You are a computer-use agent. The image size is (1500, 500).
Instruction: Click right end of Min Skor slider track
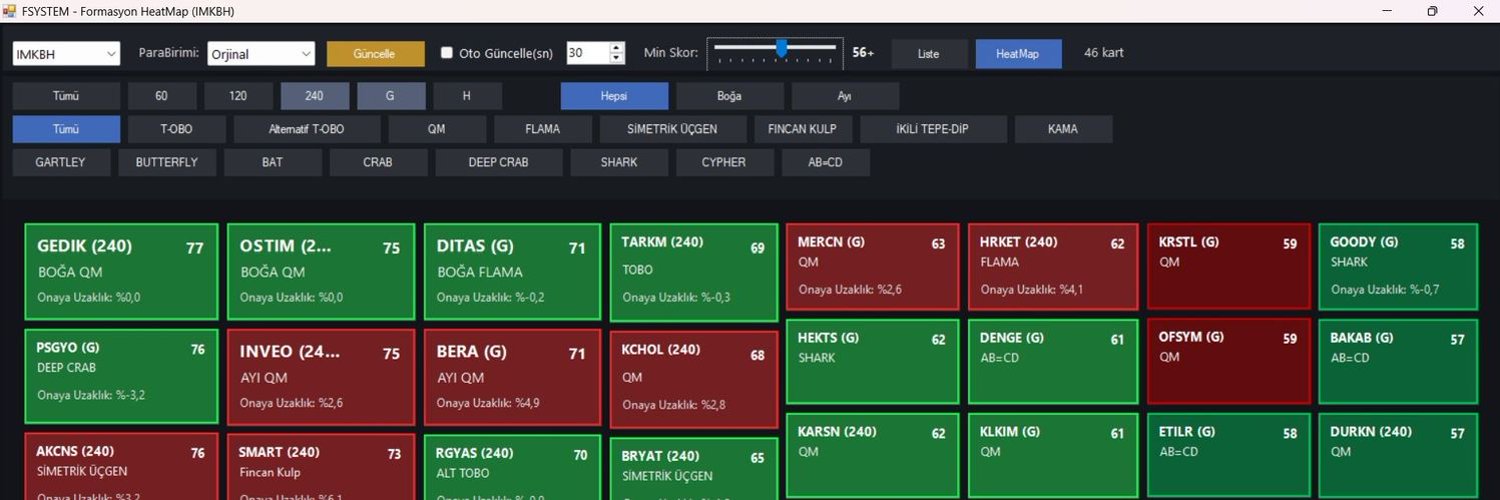click(834, 47)
